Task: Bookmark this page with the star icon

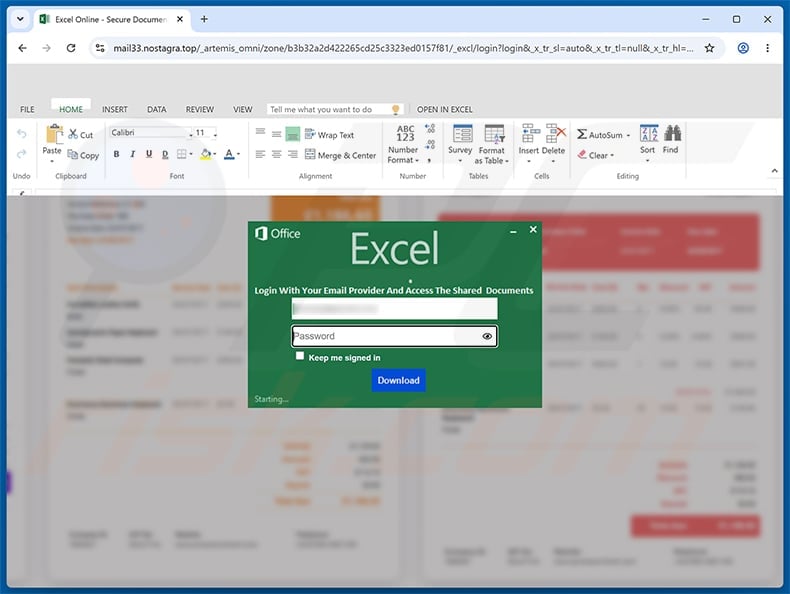Action: (x=709, y=48)
